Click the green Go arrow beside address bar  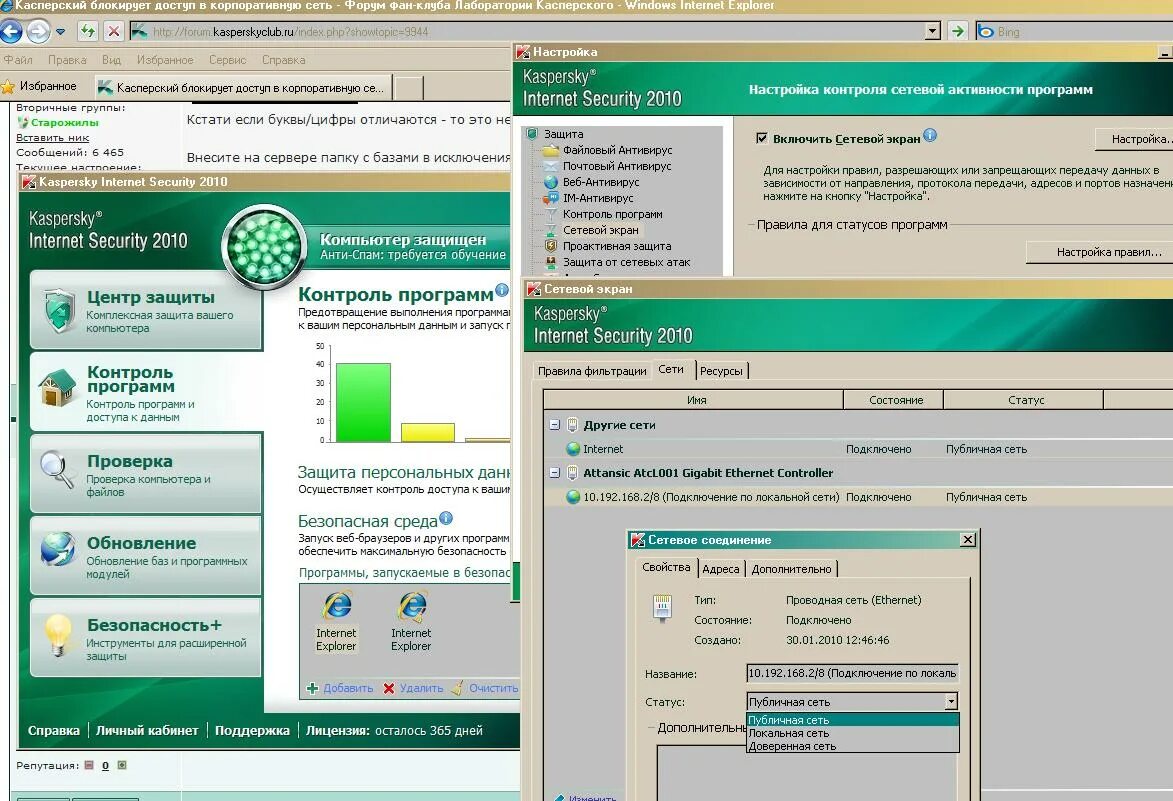coord(957,31)
